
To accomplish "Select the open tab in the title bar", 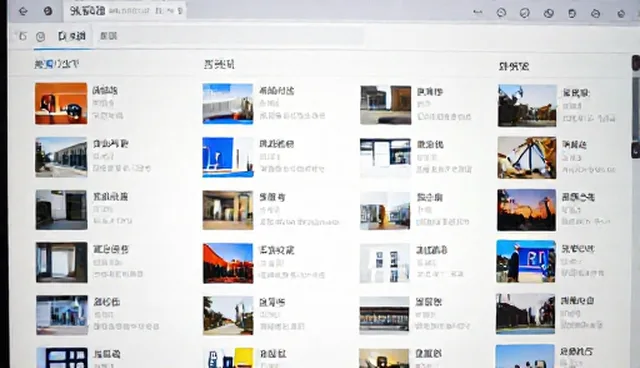I will [x=125, y=11].
